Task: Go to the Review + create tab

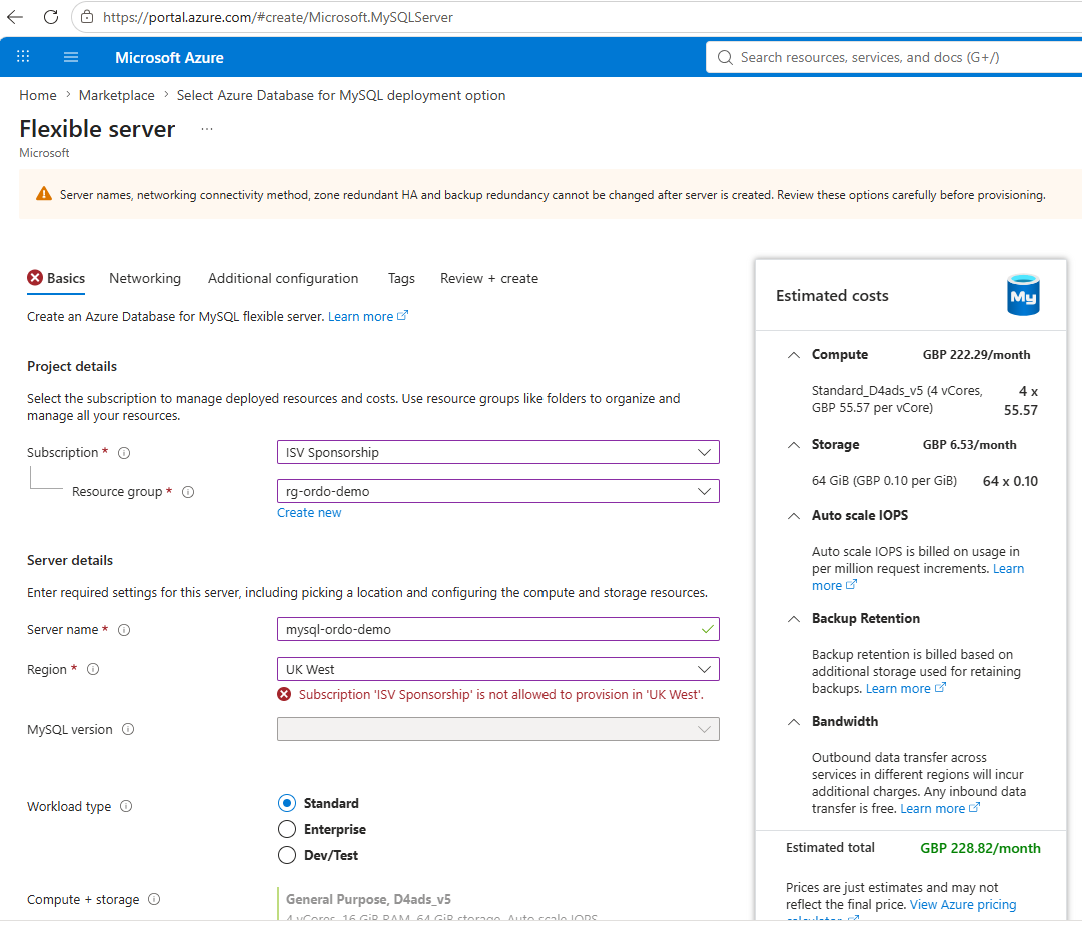Action: pos(489,278)
